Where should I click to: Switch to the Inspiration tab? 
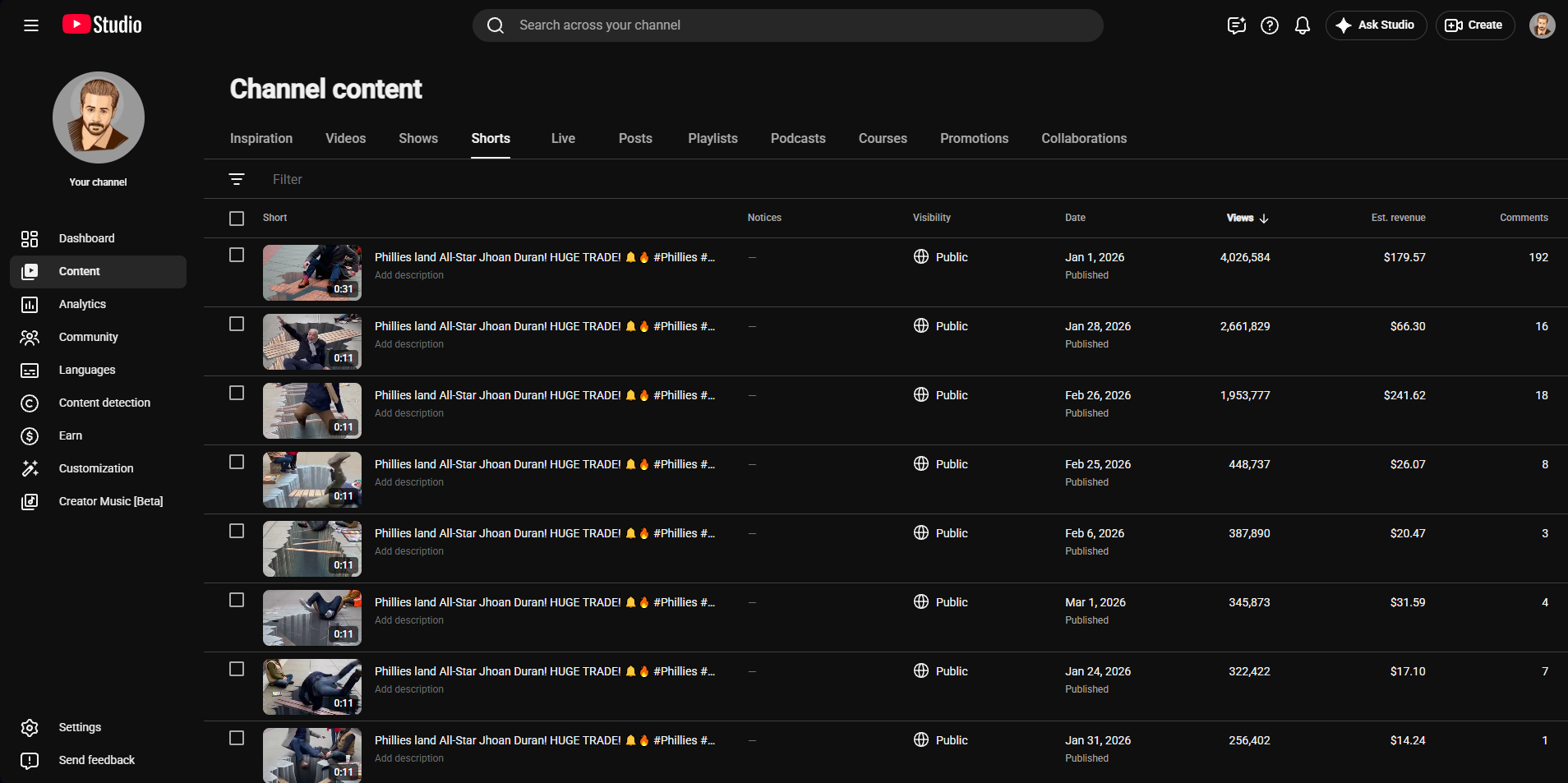[x=261, y=138]
